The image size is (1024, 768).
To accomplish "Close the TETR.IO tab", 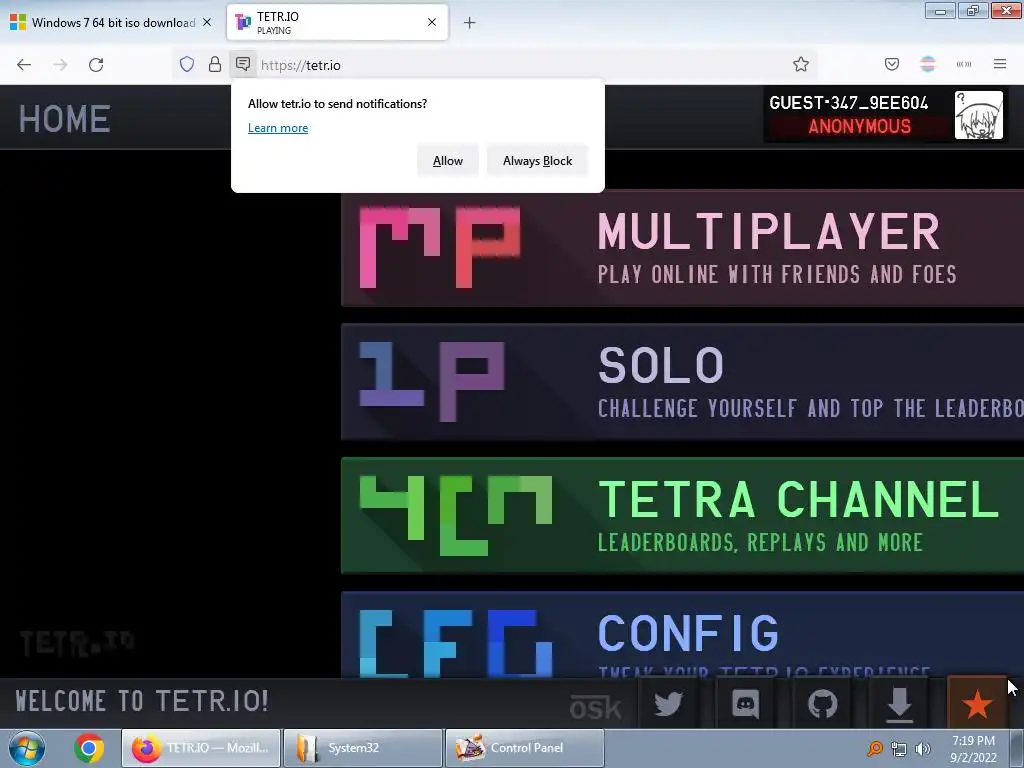I will coord(432,22).
